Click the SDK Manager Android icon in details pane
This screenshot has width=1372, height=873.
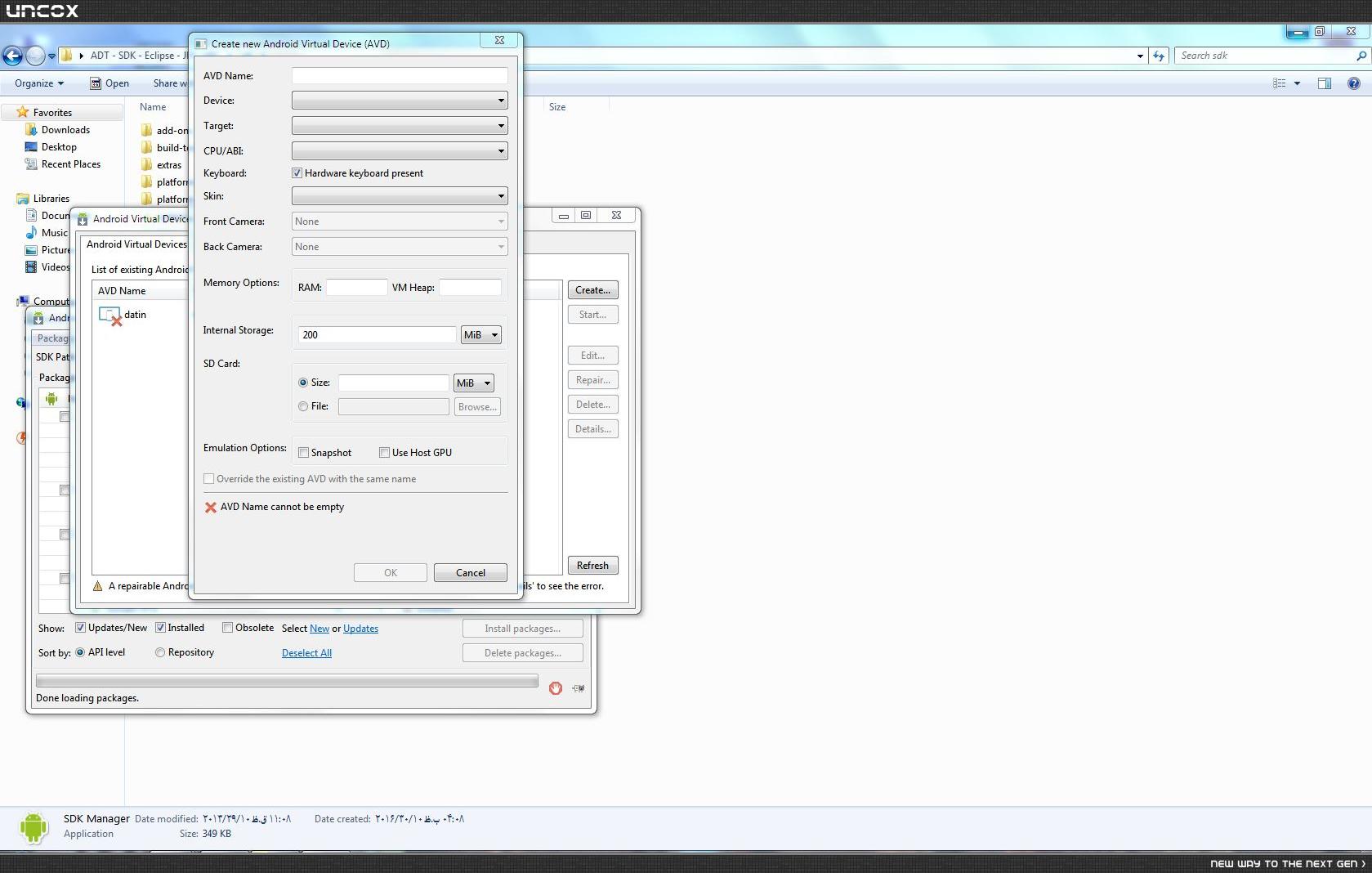click(34, 827)
